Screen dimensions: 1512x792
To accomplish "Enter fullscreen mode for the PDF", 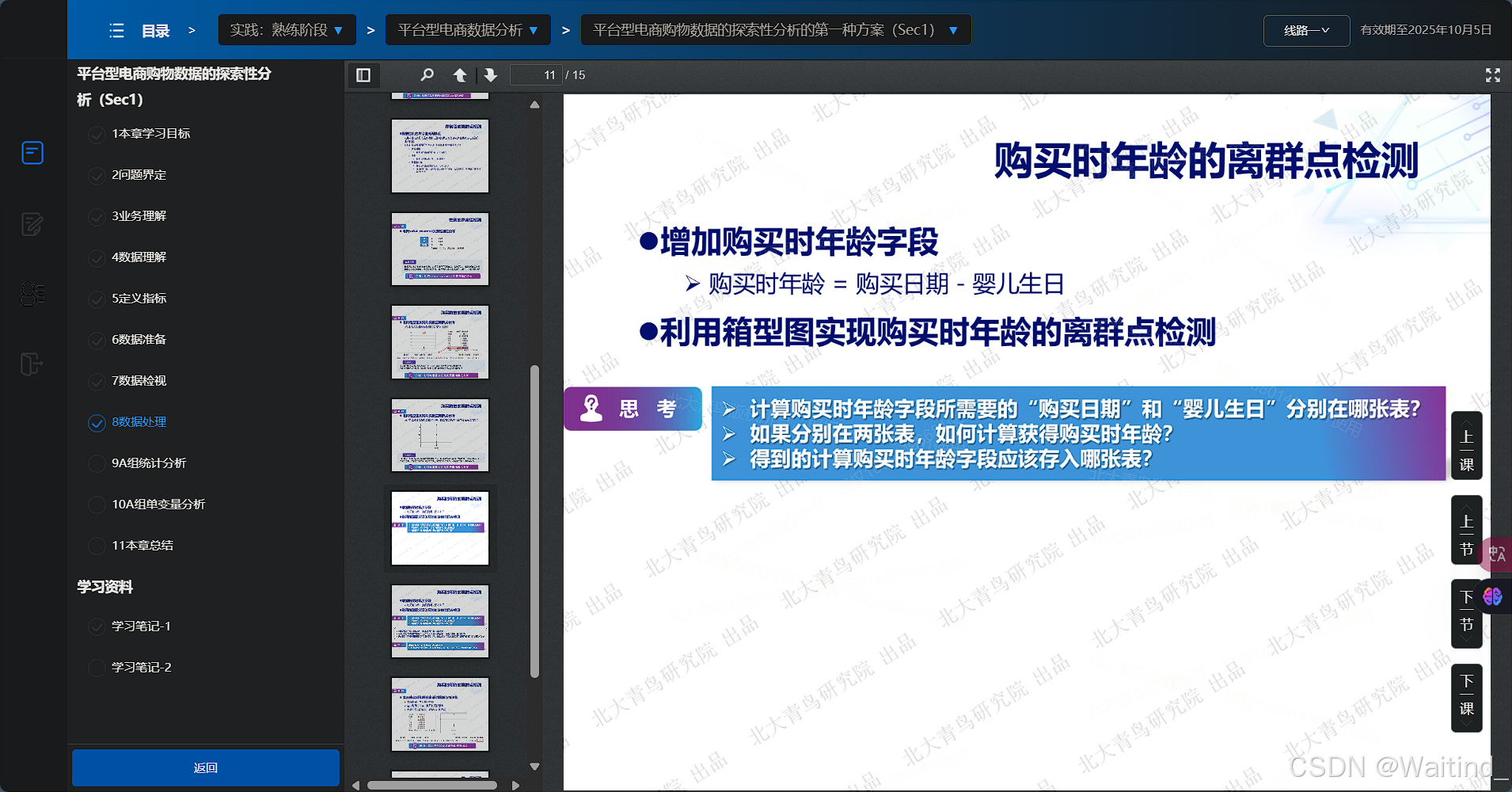I will pos(1493,75).
